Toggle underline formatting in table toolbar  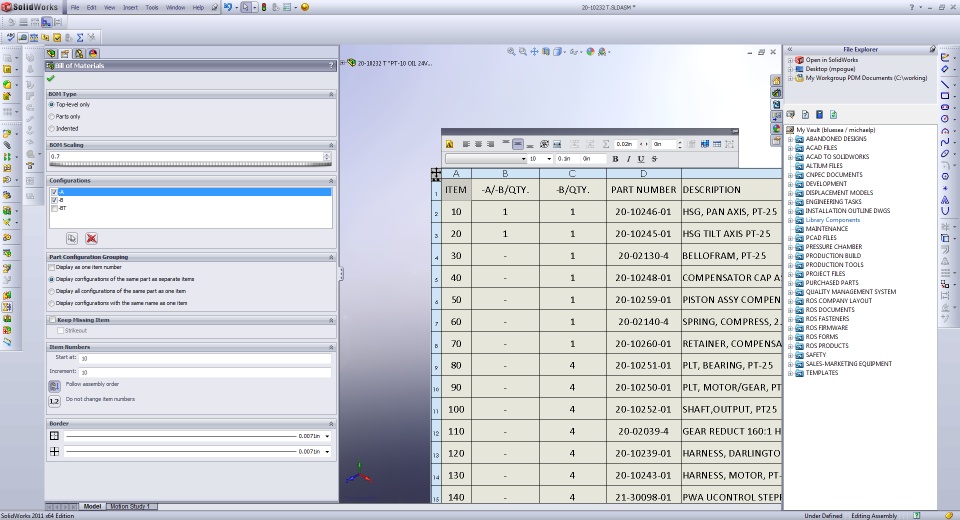coord(641,159)
